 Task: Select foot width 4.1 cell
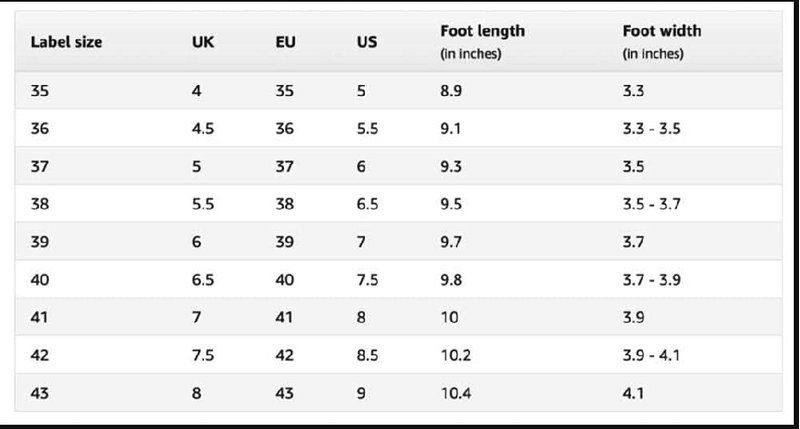[x=633, y=393]
